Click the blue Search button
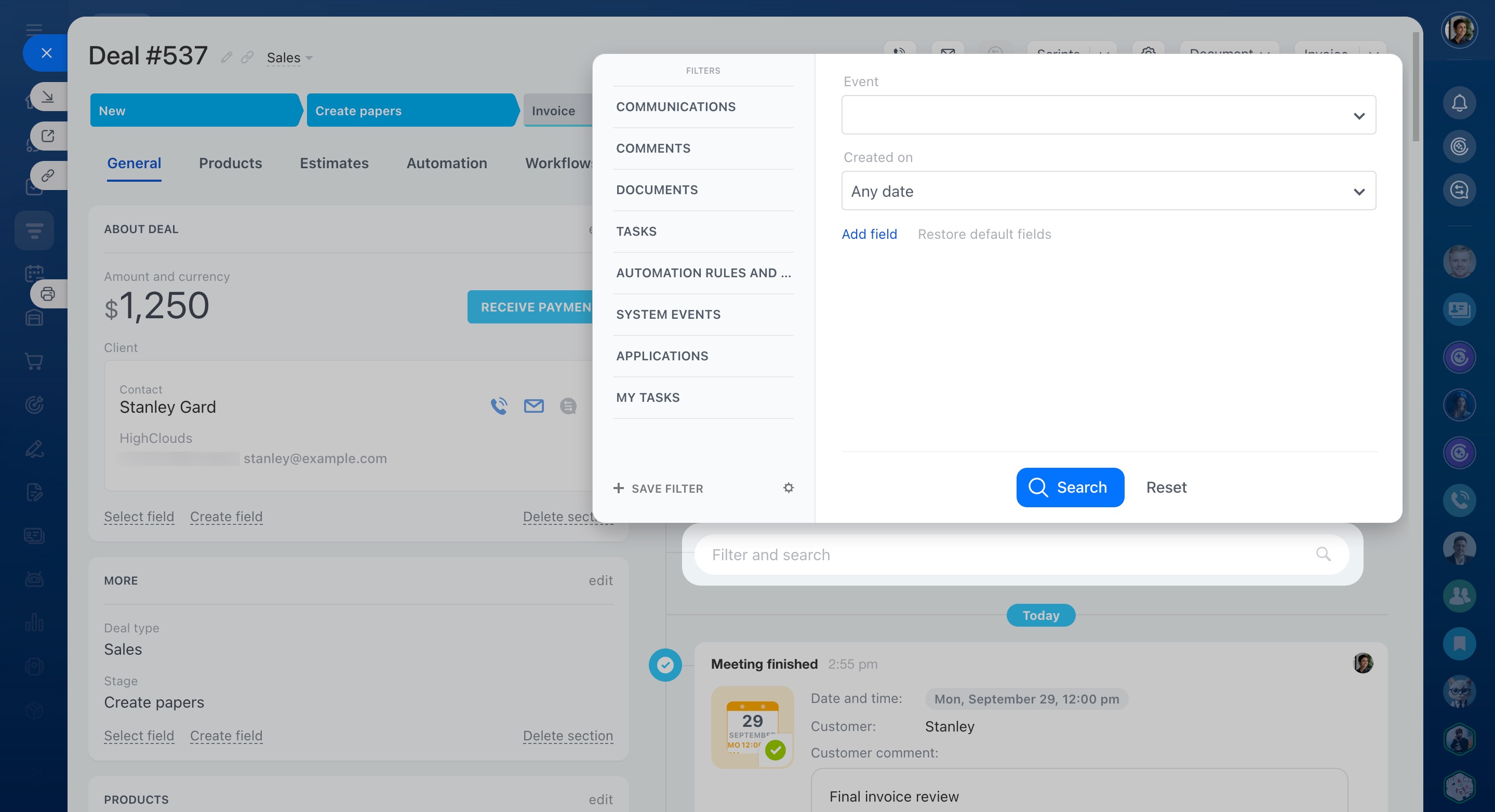 (1070, 487)
